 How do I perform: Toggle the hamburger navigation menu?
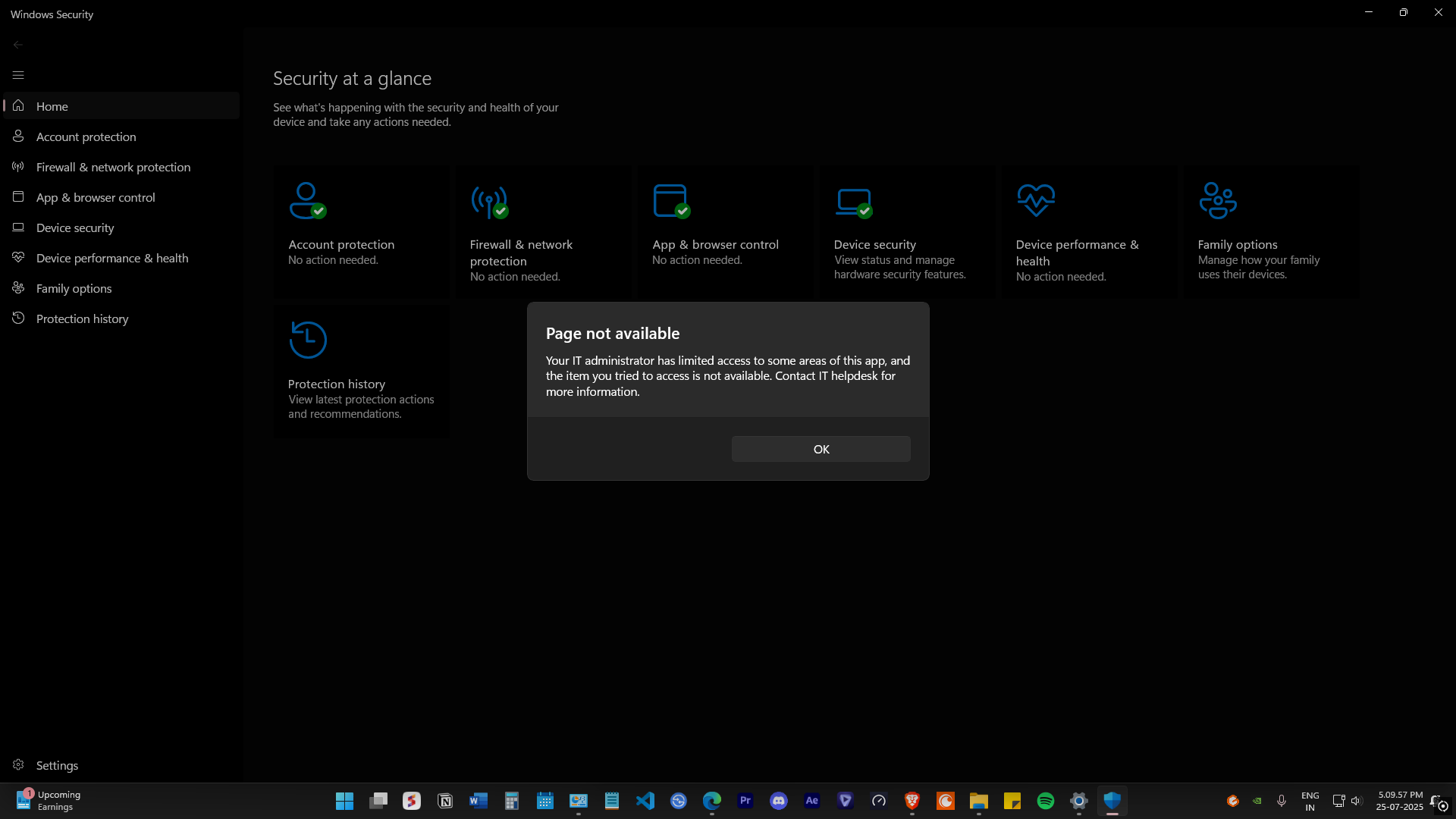tap(18, 75)
